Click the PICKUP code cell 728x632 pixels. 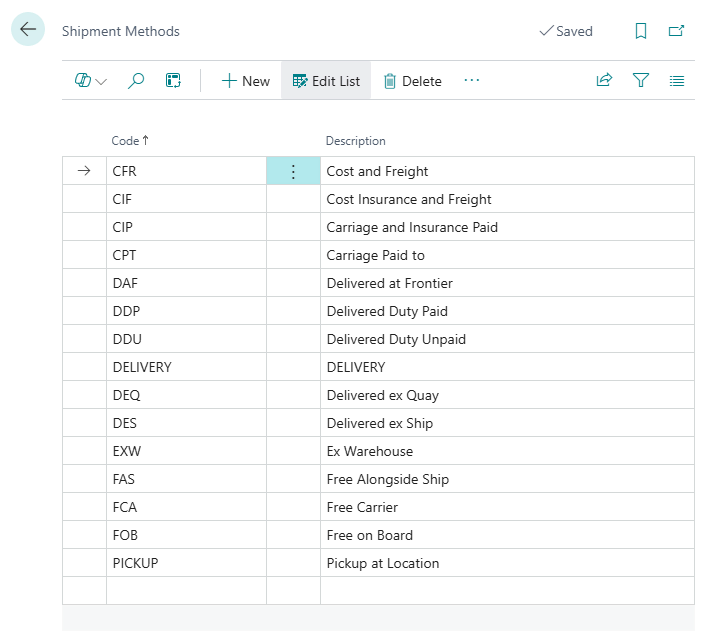point(185,563)
